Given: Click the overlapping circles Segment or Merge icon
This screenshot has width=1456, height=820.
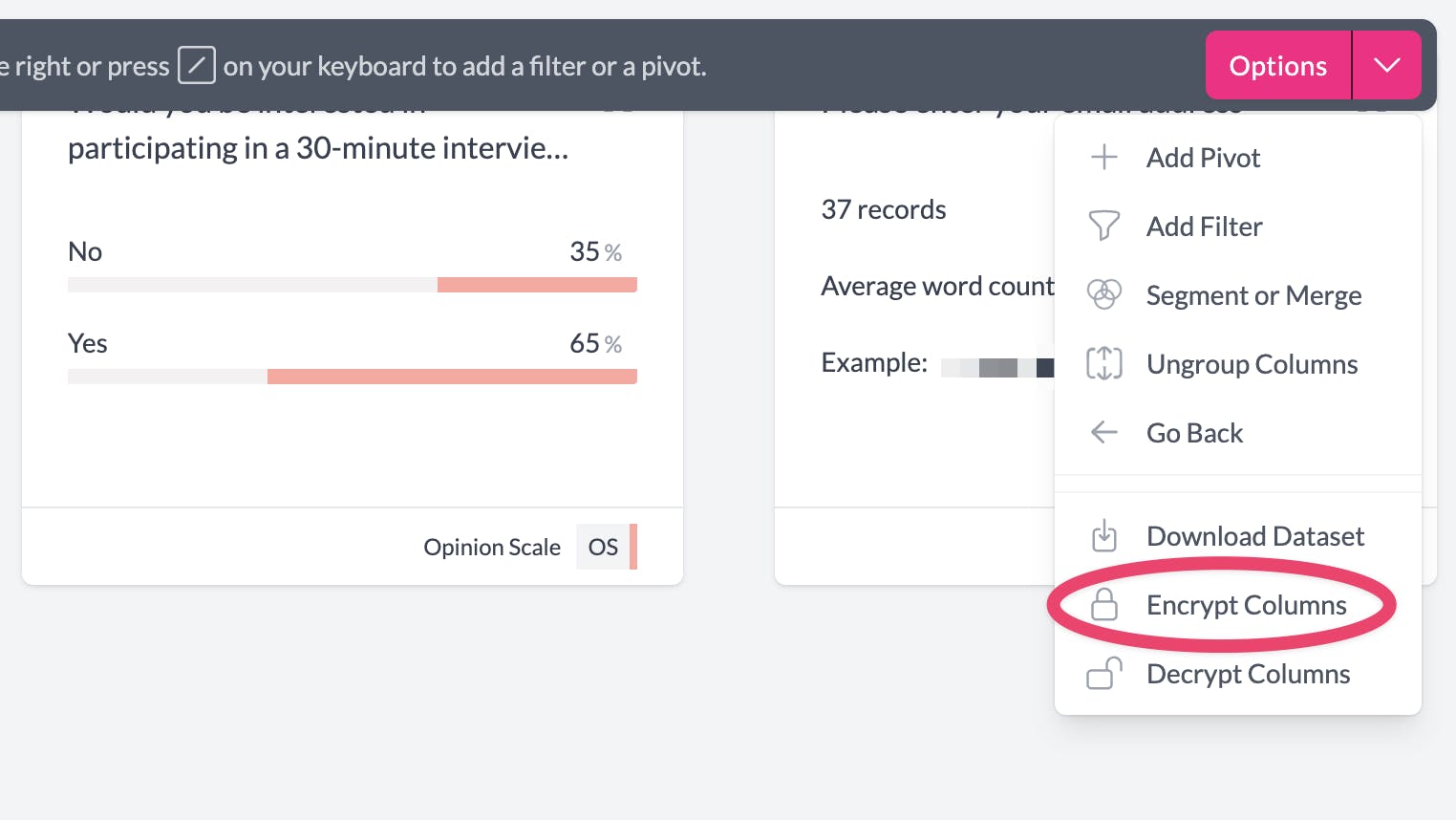Looking at the screenshot, I should pos(1103,295).
